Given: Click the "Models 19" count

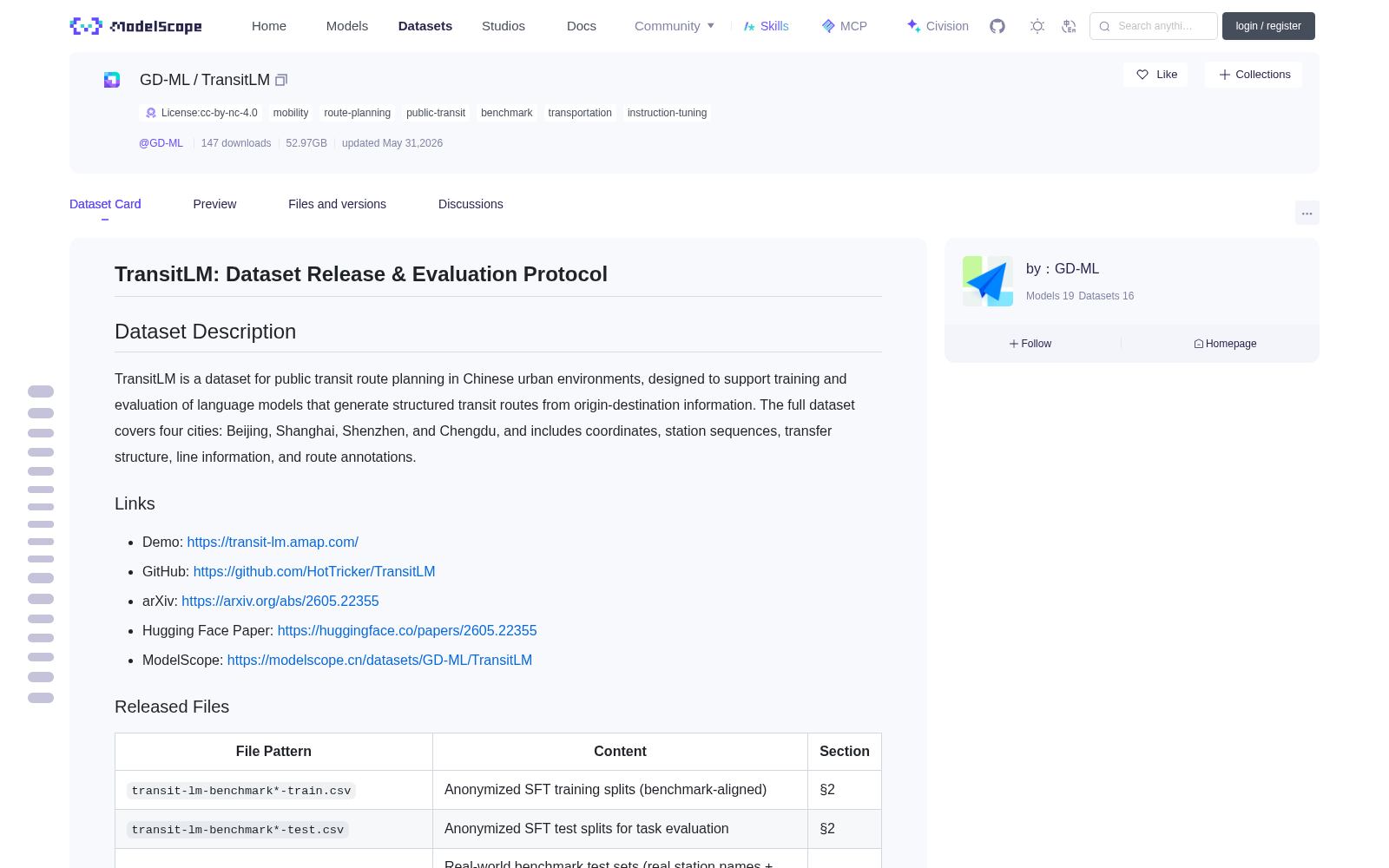Looking at the screenshot, I should point(1050,296).
